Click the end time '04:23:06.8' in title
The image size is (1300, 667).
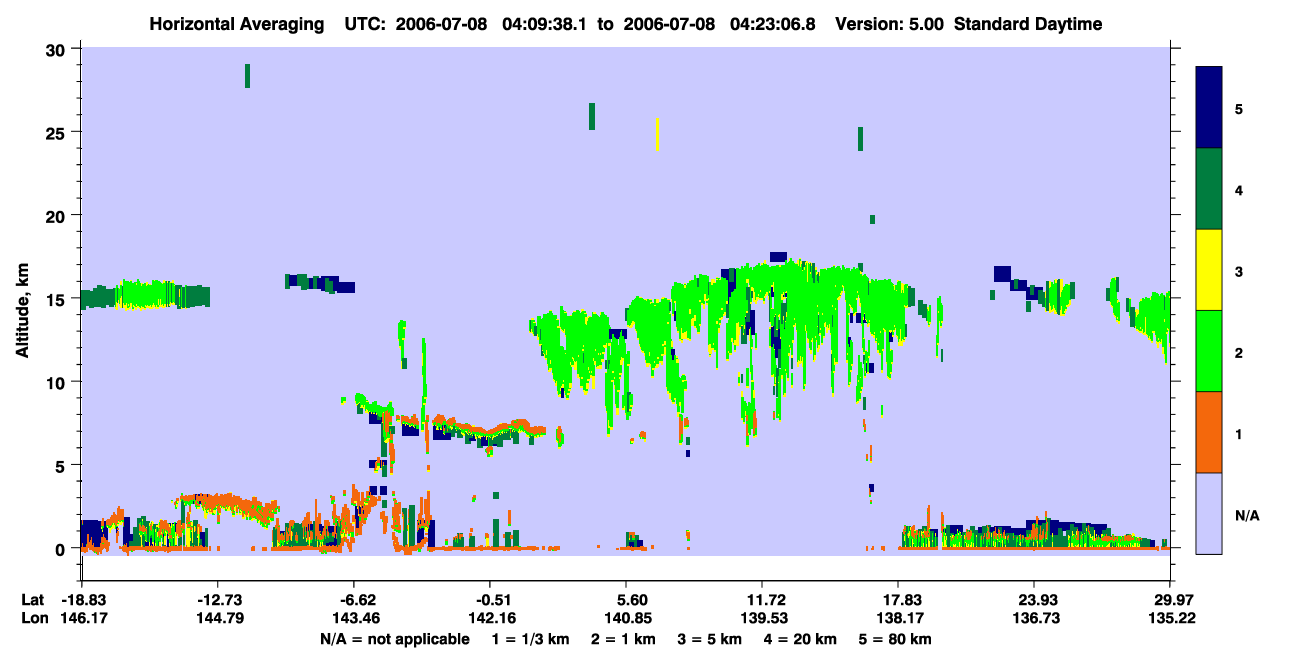click(775, 24)
